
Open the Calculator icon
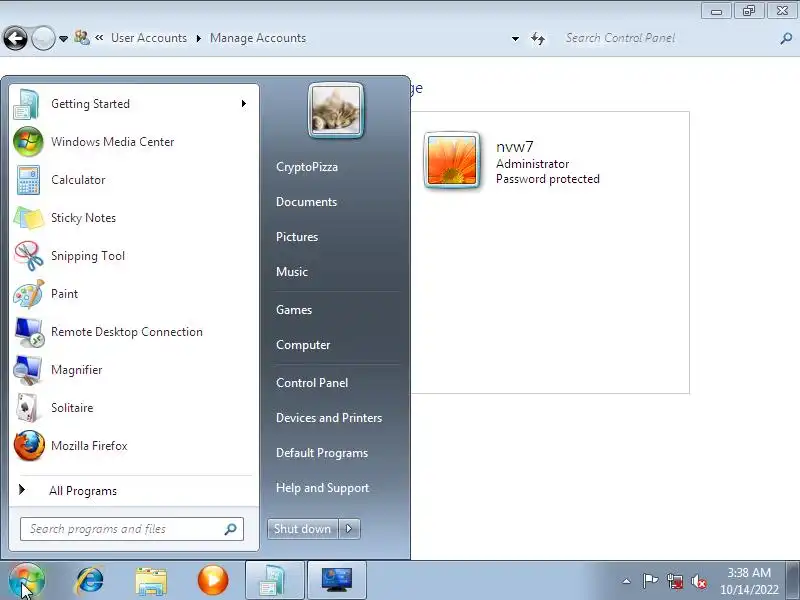[28, 180]
